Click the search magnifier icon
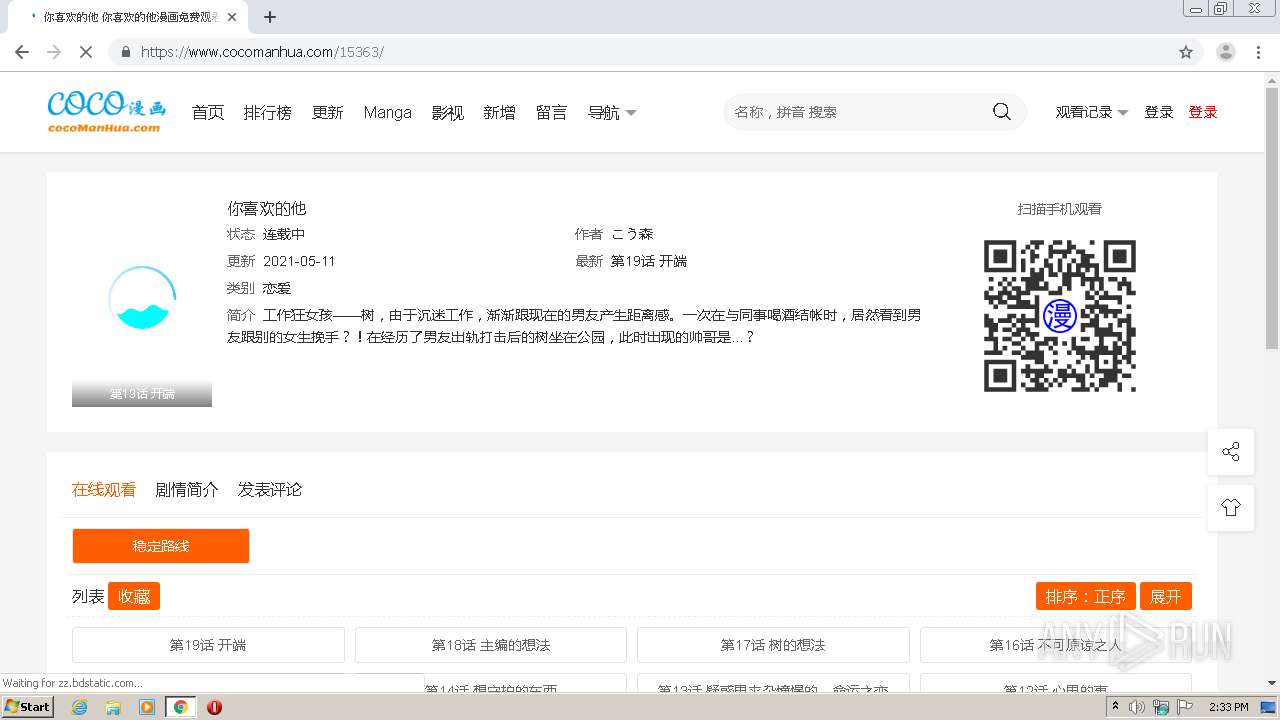The height and width of the screenshot is (720, 1280). point(1002,112)
